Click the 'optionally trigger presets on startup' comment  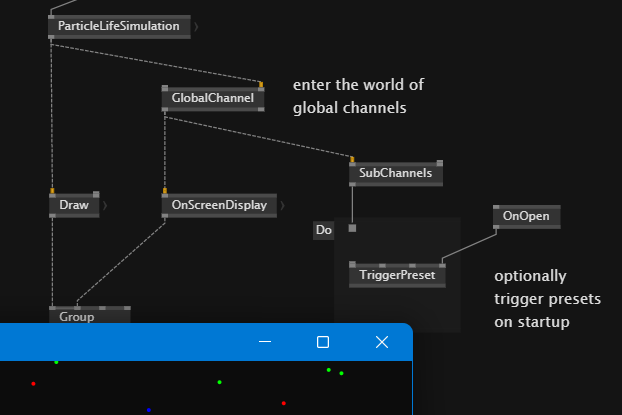[x=547, y=299]
